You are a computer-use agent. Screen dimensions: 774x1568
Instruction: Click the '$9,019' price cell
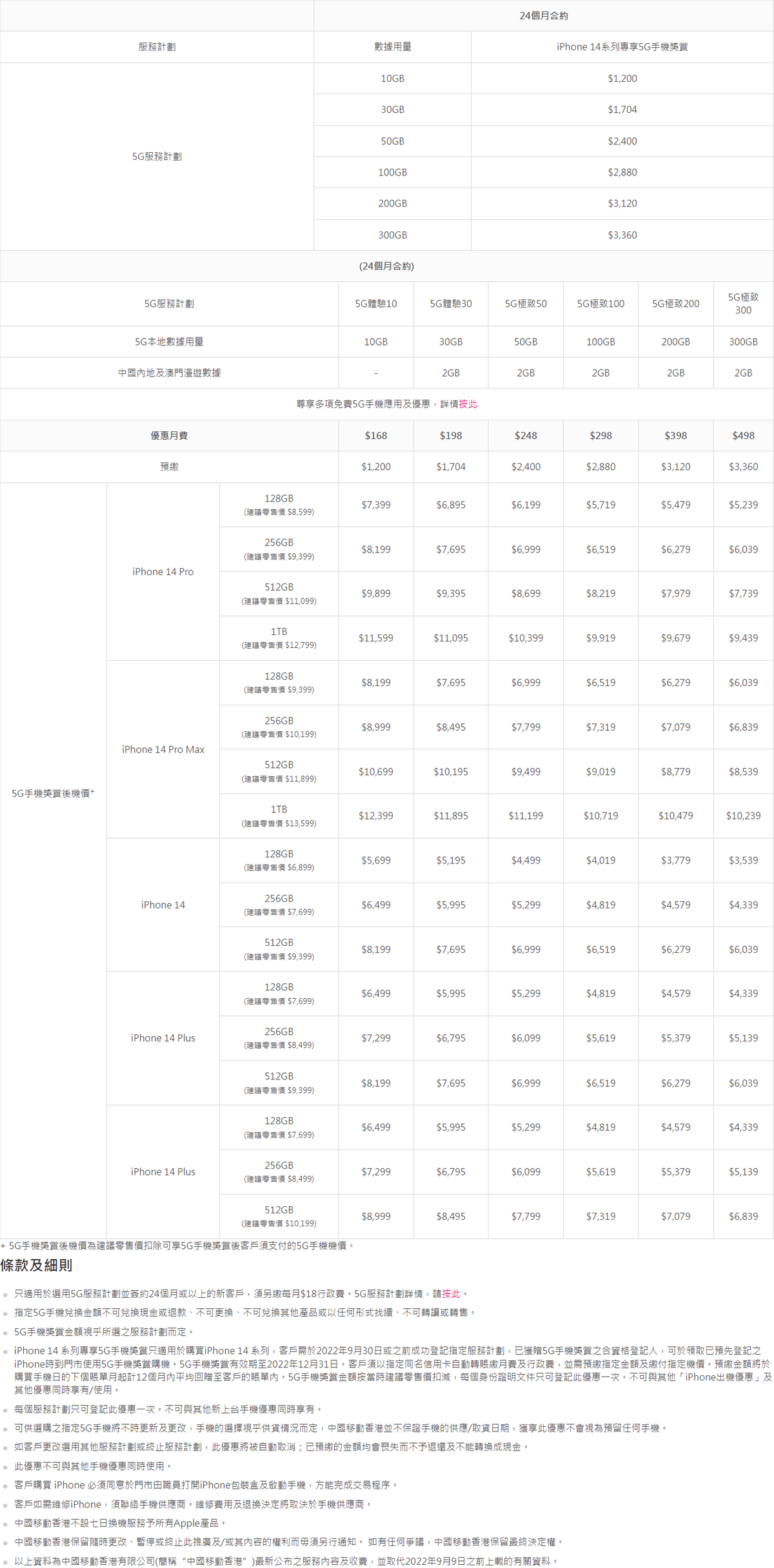[x=600, y=772]
